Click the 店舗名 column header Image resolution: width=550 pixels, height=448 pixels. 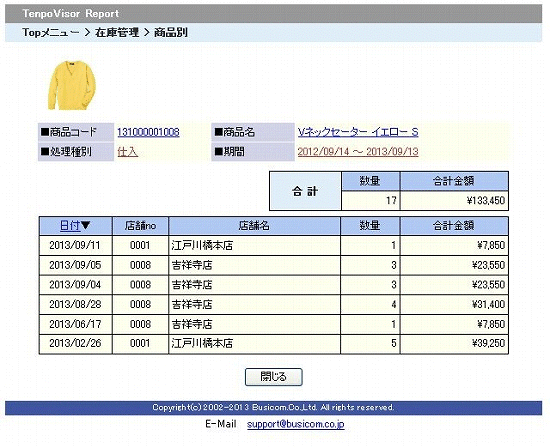click(x=254, y=226)
